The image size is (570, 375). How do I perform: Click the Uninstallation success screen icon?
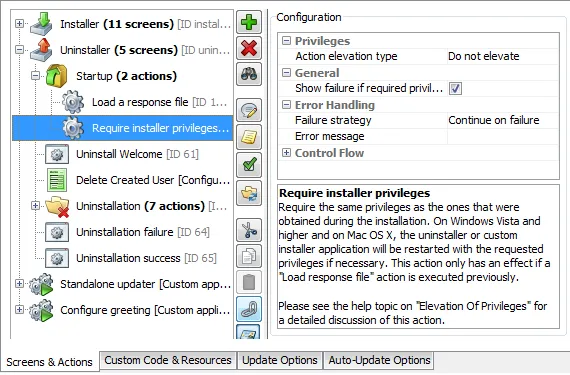[x=57, y=258]
